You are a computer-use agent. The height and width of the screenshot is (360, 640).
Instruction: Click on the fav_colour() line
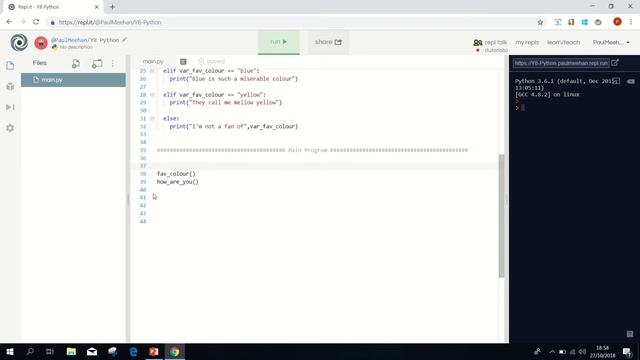[x=176, y=174]
